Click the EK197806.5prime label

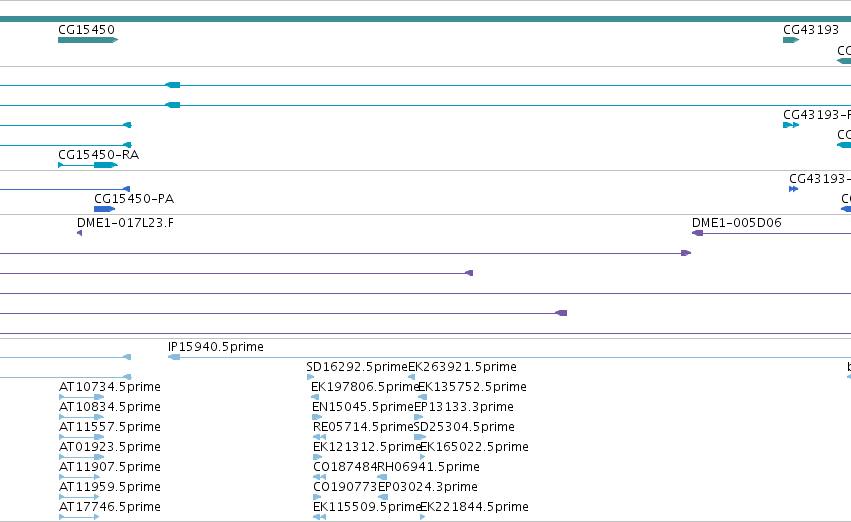point(365,387)
